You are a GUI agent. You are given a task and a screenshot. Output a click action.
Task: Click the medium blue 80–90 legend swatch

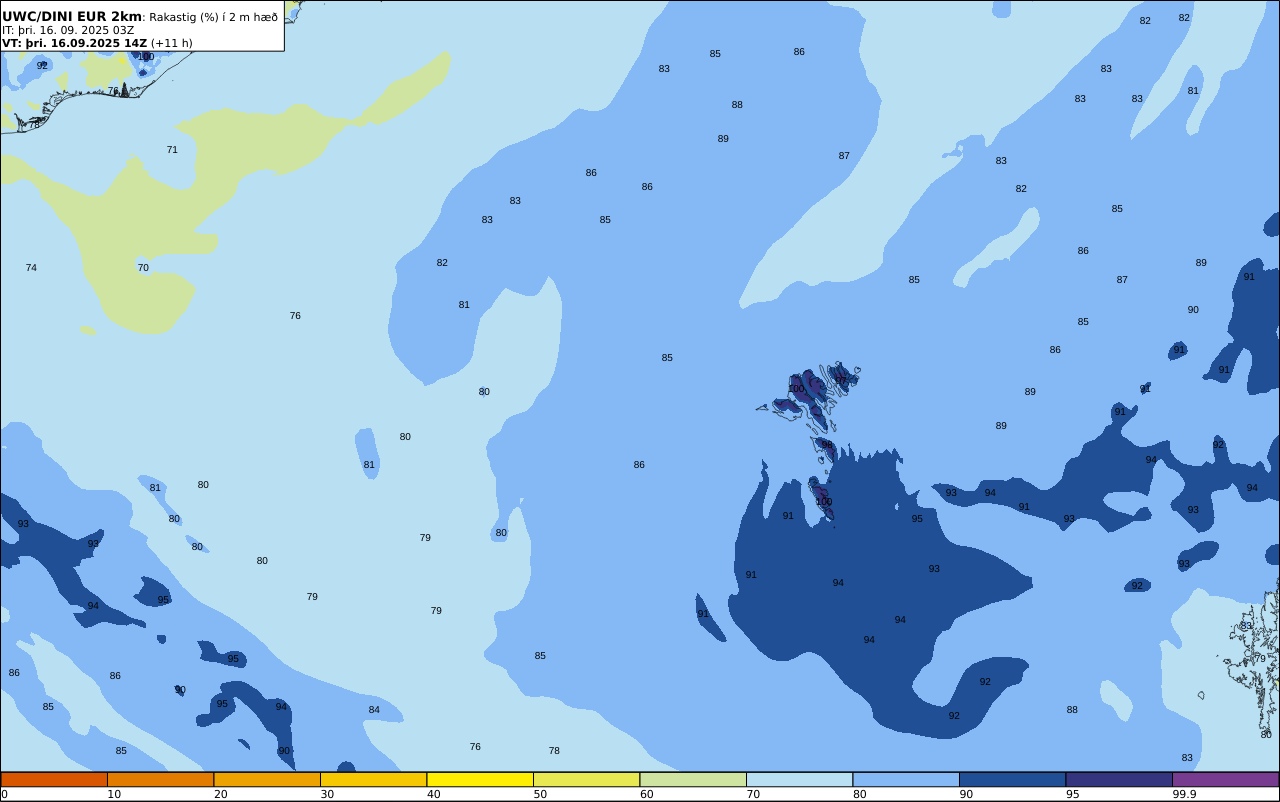coord(906,779)
